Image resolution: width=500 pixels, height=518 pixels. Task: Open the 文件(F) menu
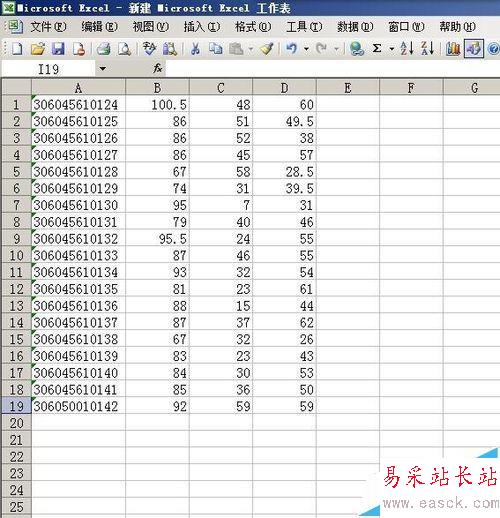[x=48, y=27]
